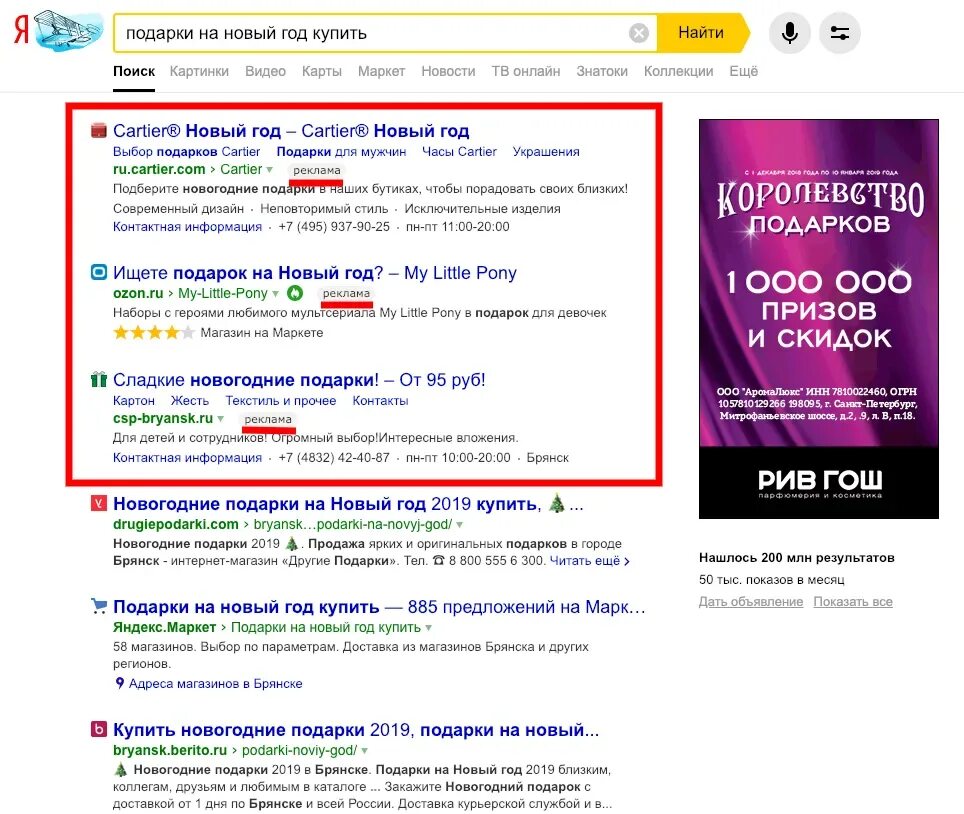Open Адреса магазинов в Брянске link
The width and height of the screenshot is (964, 814).
coord(216,683)
